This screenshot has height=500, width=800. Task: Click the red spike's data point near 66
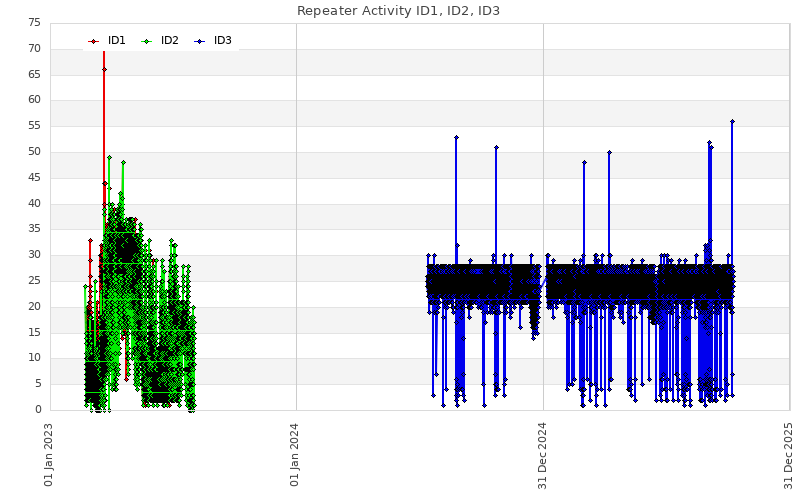[104, 69]
